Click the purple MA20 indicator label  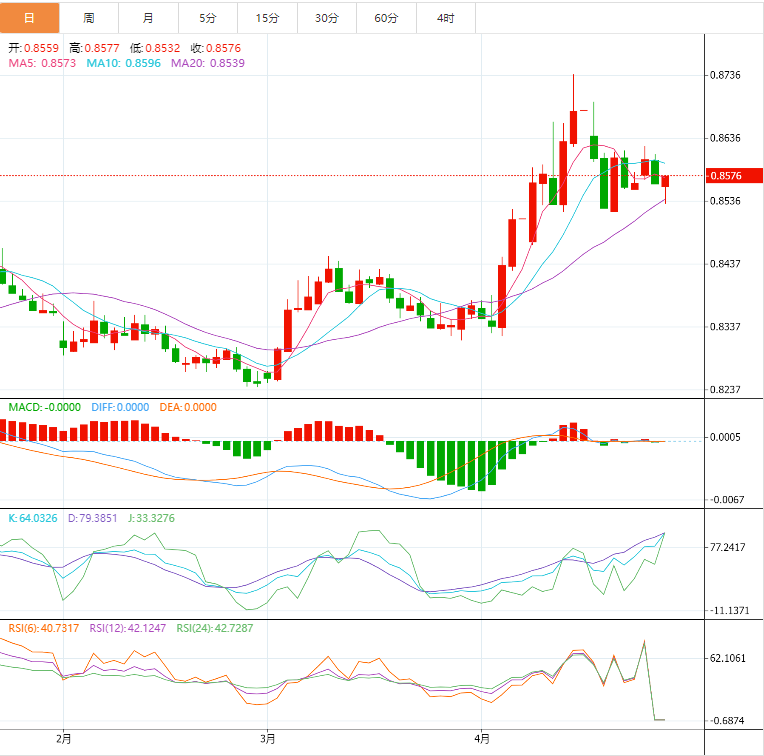click(207, 63)
